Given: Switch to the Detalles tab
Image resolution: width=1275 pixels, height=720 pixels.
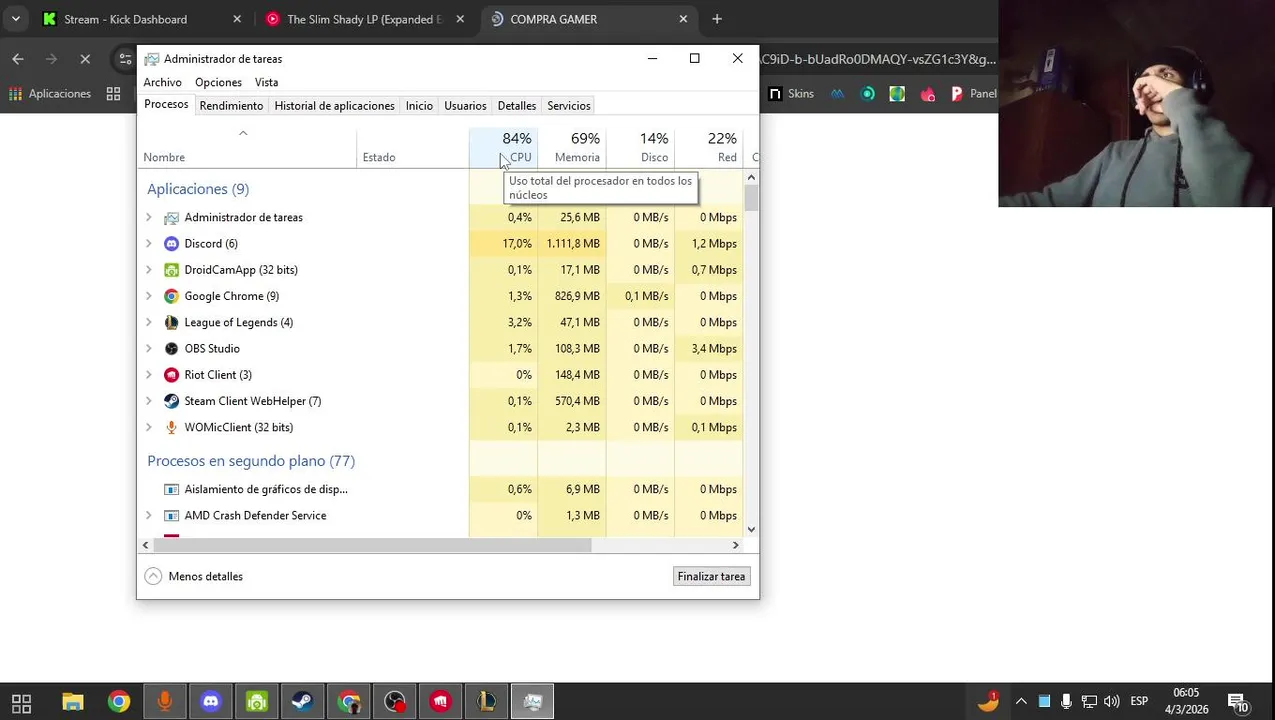Looking at the screenshot, I should click(517, 106).
